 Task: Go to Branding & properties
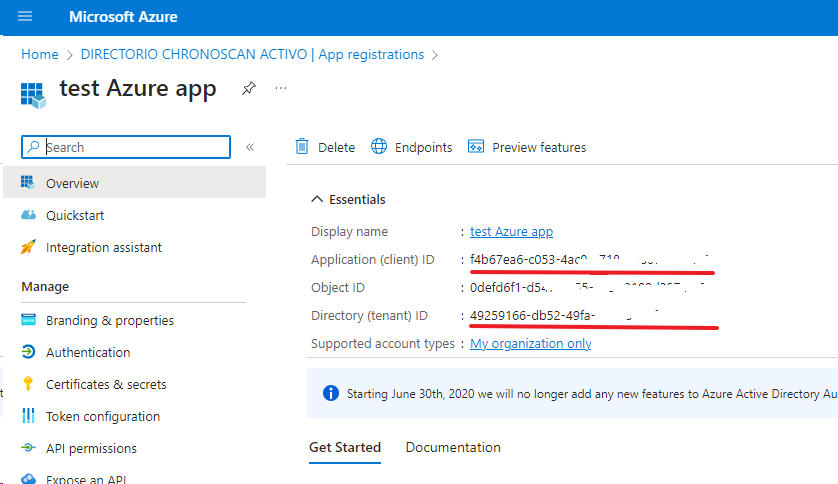pos(109,320)
